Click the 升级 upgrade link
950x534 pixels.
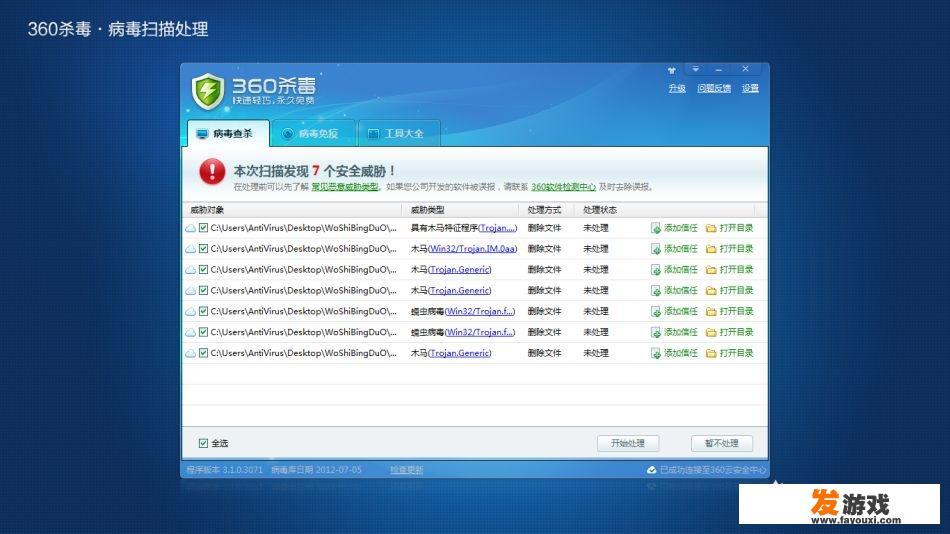pos(677,88)
